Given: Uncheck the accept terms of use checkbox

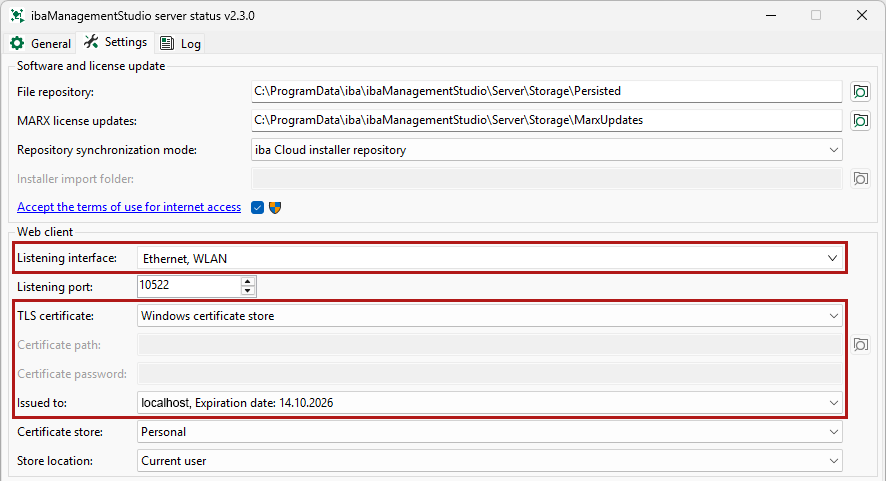Looking at the screenshot, I should pyautogui.click(x=257, y=207).
